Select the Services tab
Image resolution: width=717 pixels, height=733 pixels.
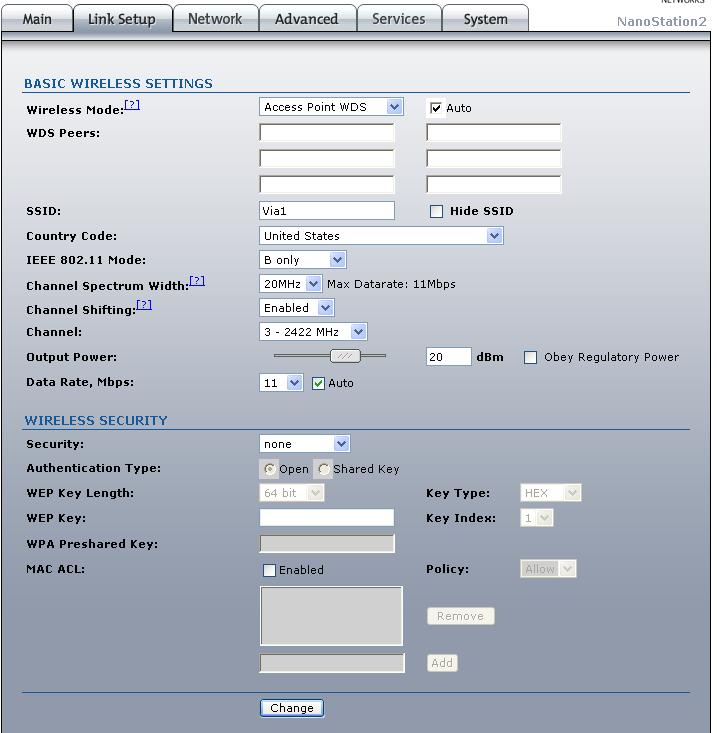click(399, 19)
